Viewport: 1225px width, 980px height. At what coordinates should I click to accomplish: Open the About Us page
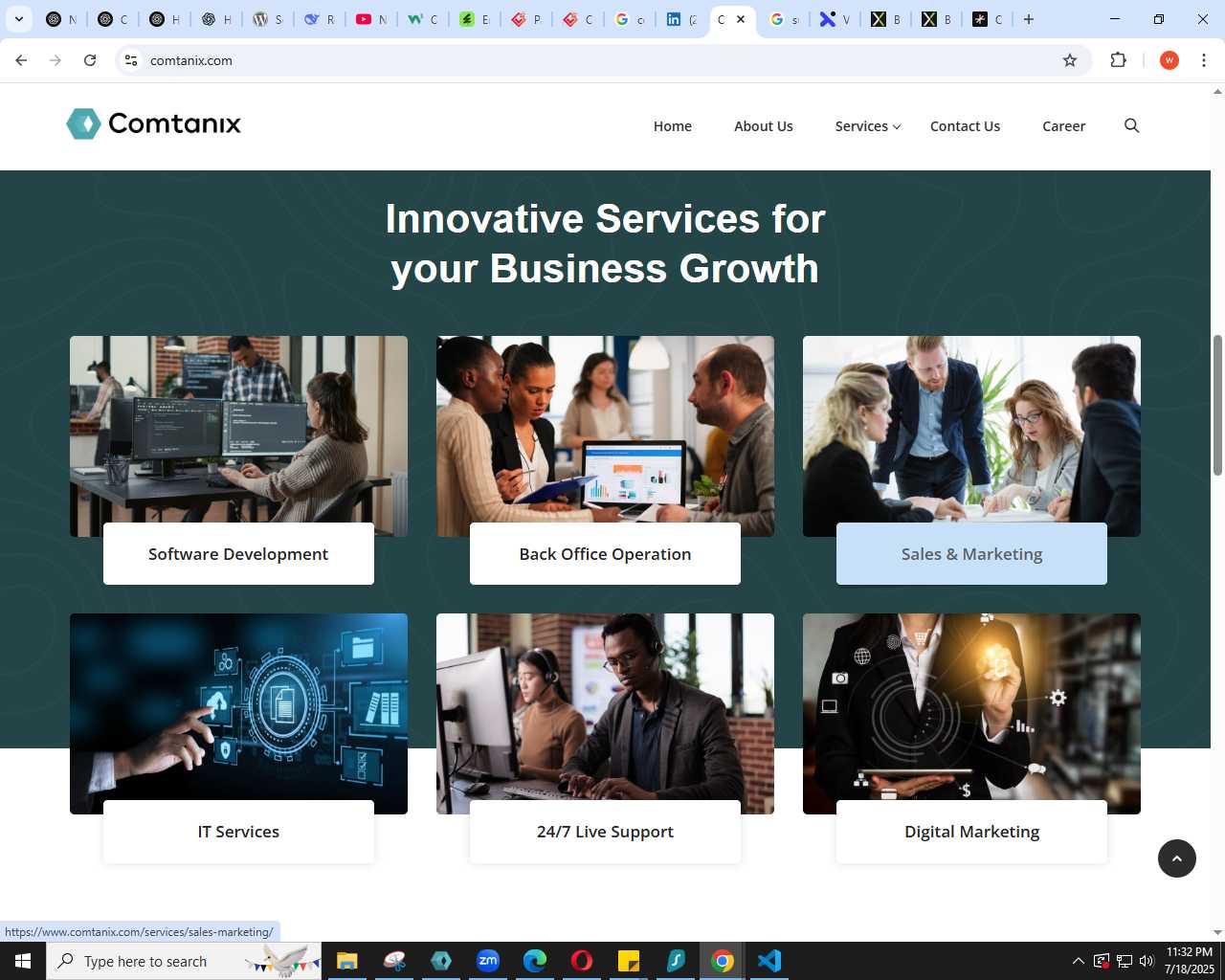(x=764, y=126)
